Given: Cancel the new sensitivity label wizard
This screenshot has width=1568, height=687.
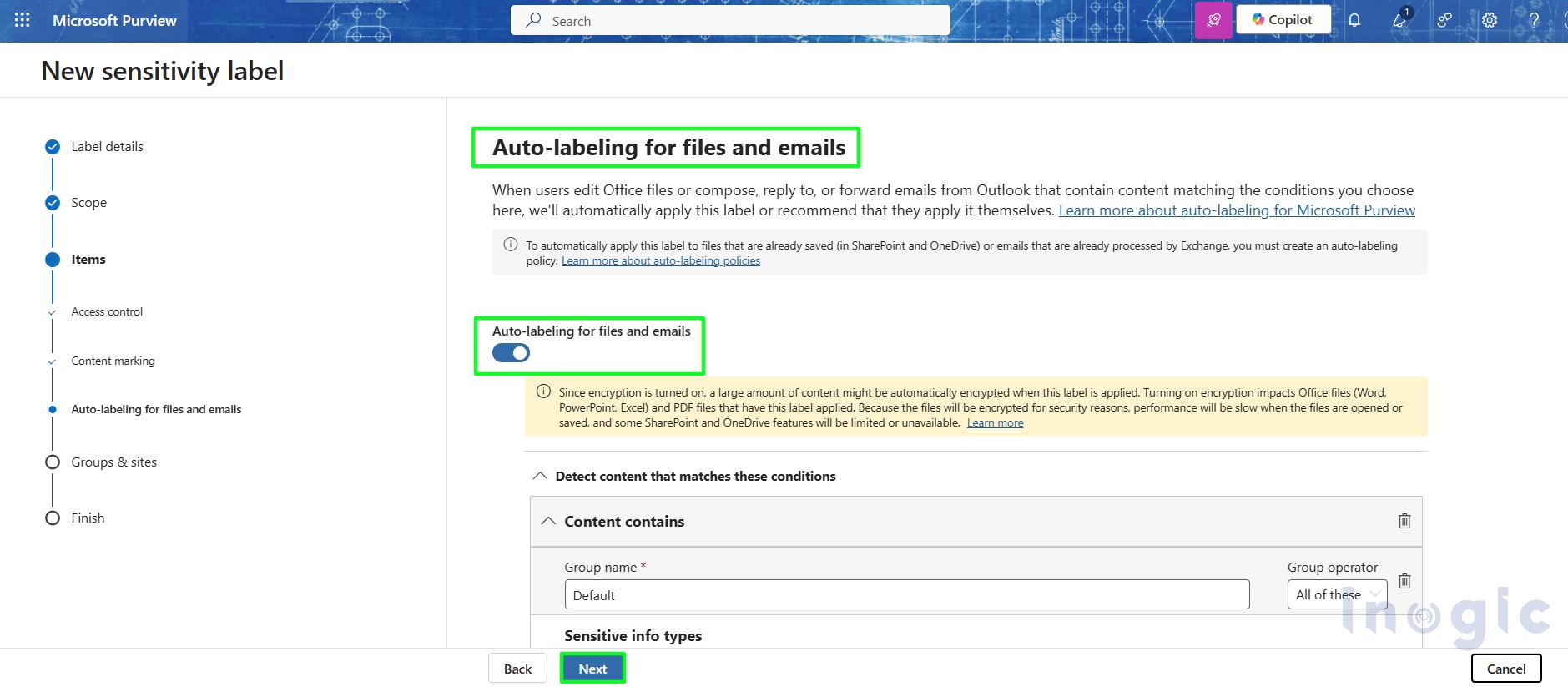Looking at the screenshot, I should pyautogui.click(x=1506, y=669).
